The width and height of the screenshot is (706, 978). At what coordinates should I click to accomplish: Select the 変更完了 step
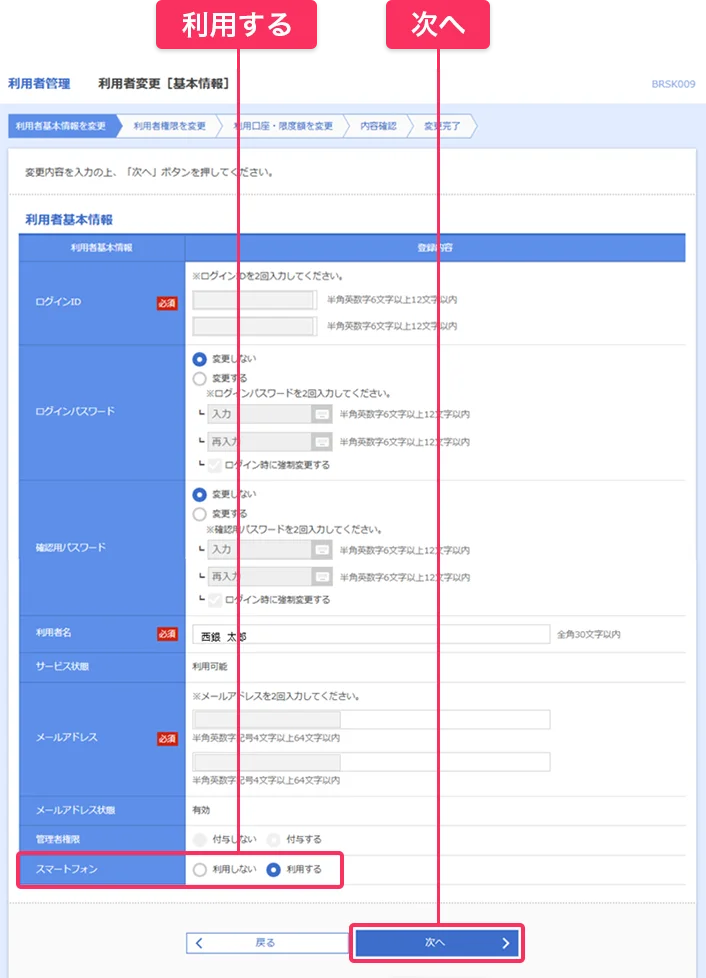point(442,126)
